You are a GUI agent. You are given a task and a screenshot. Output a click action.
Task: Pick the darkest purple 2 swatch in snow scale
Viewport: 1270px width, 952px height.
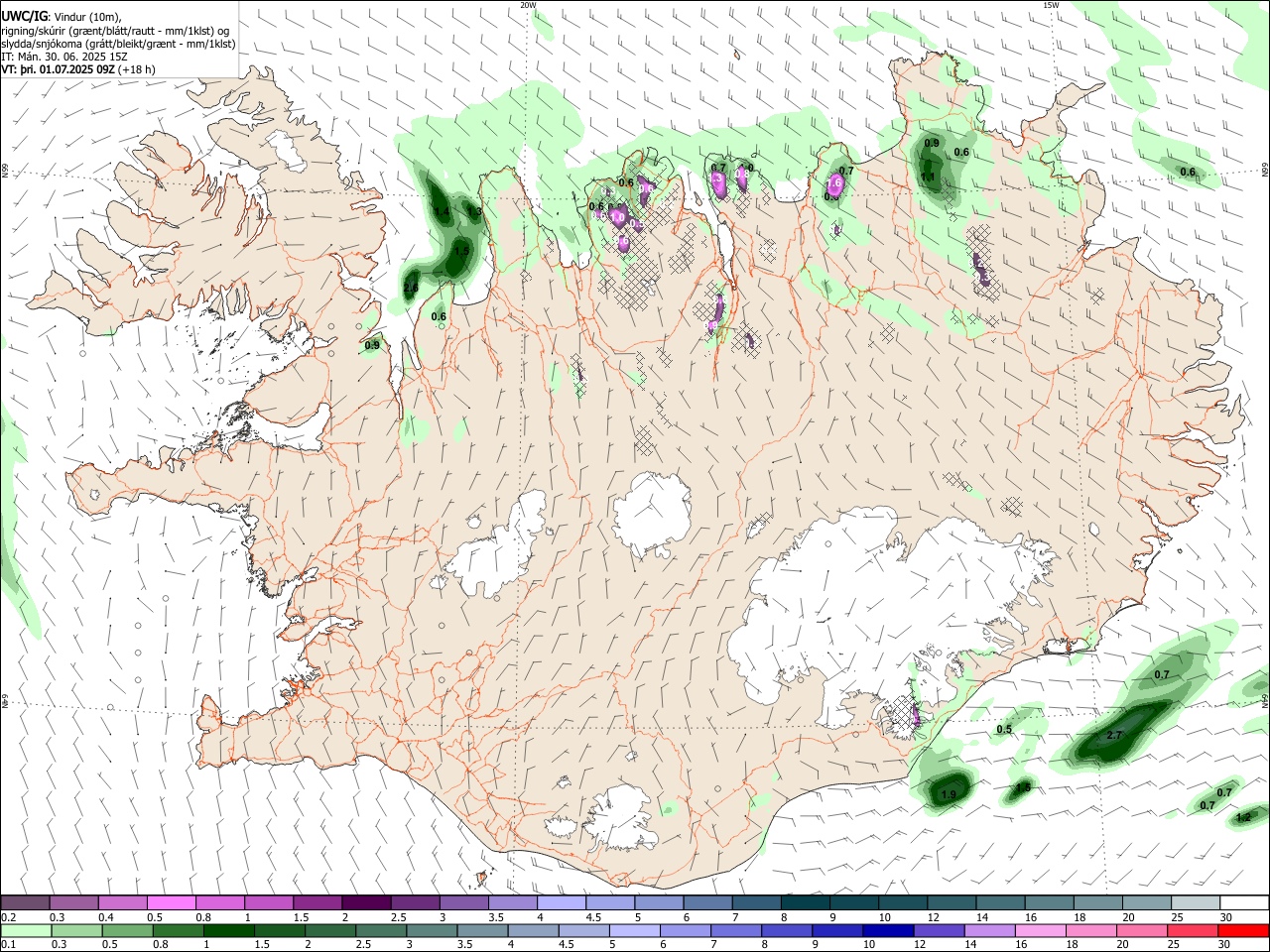tap(365, 902)
